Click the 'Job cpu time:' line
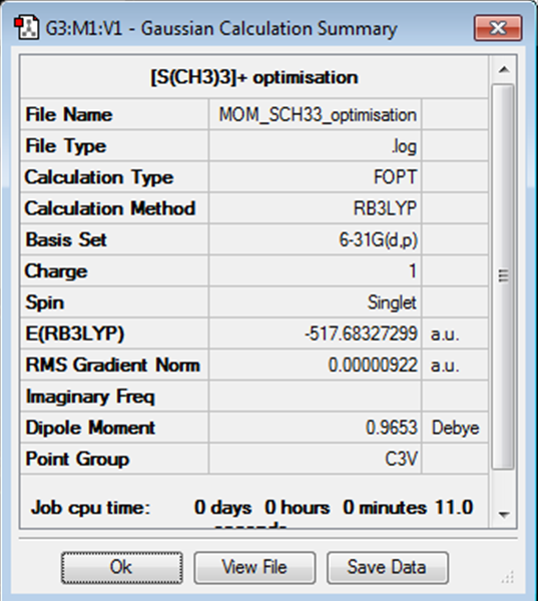 [x=253, y=508]
